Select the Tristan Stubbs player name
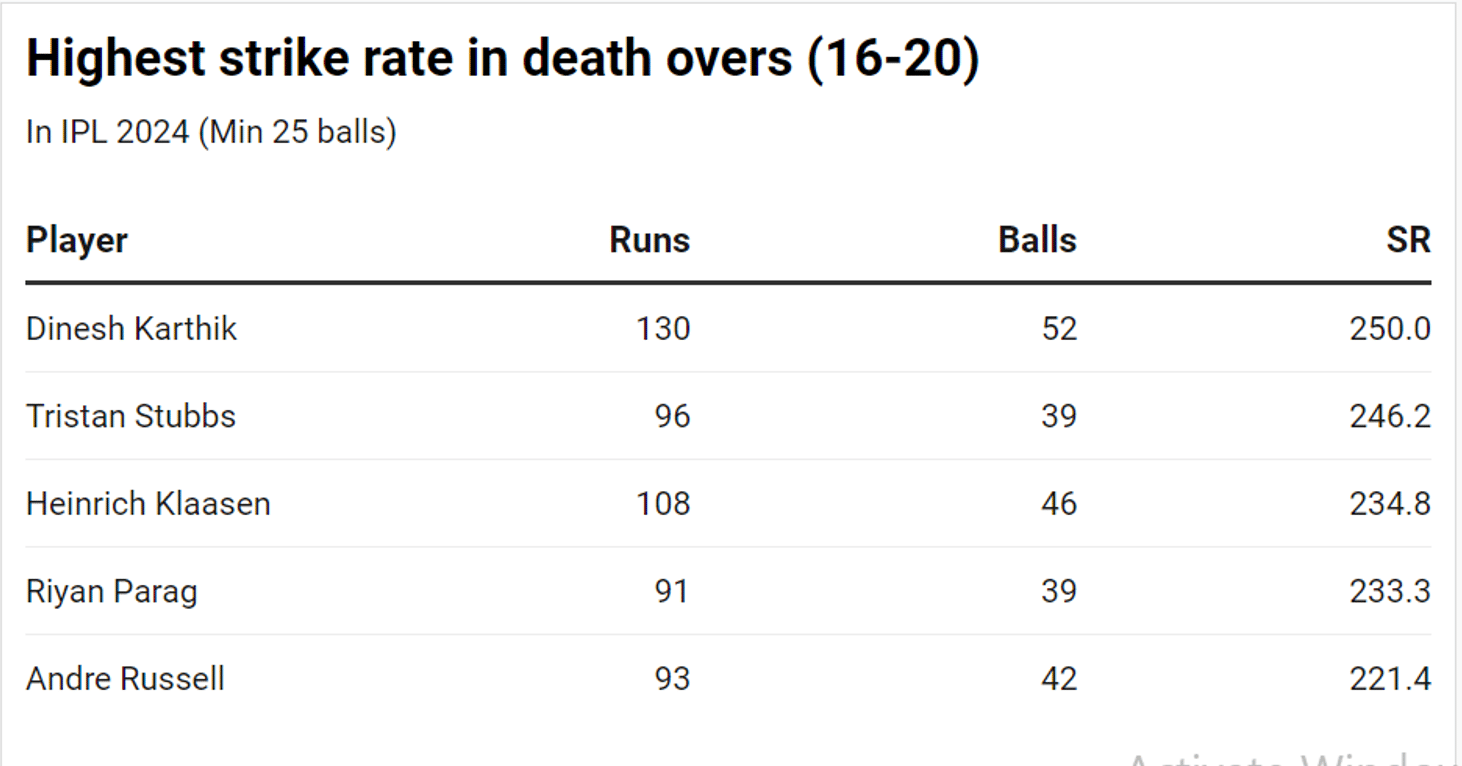1462x766 pixels. click(x=131, y=416)
